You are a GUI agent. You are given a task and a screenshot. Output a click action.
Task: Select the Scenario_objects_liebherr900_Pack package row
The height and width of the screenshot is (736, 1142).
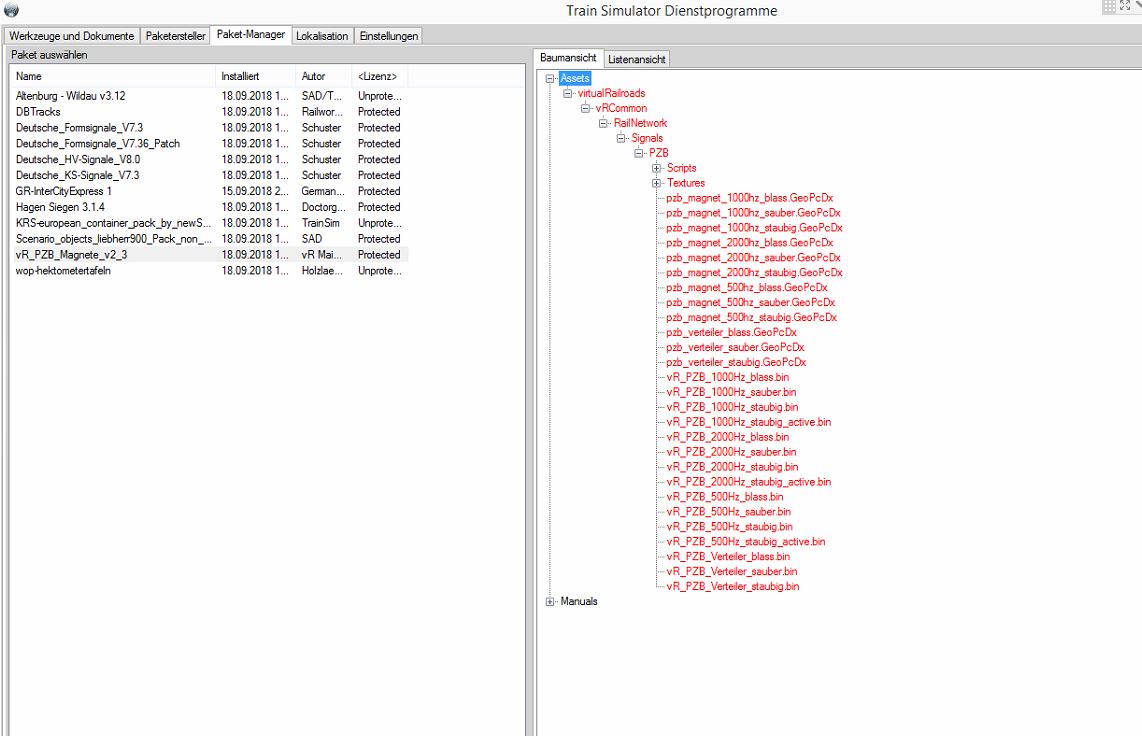(211, 239)
